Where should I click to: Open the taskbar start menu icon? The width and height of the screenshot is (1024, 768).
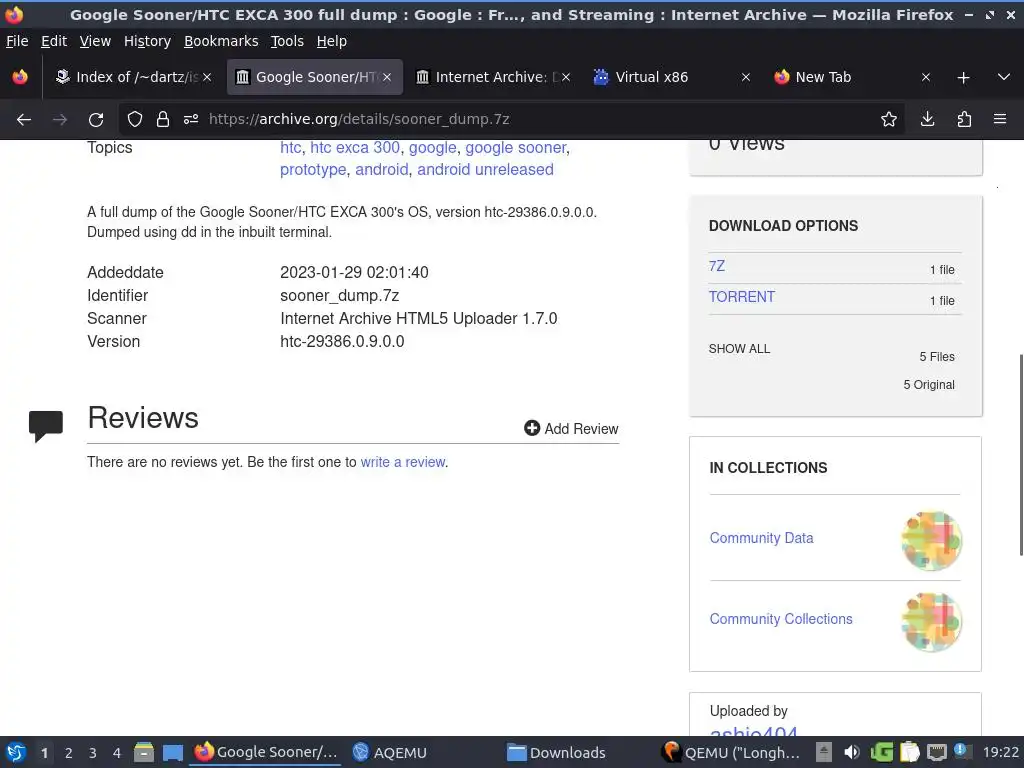[15, 752]
